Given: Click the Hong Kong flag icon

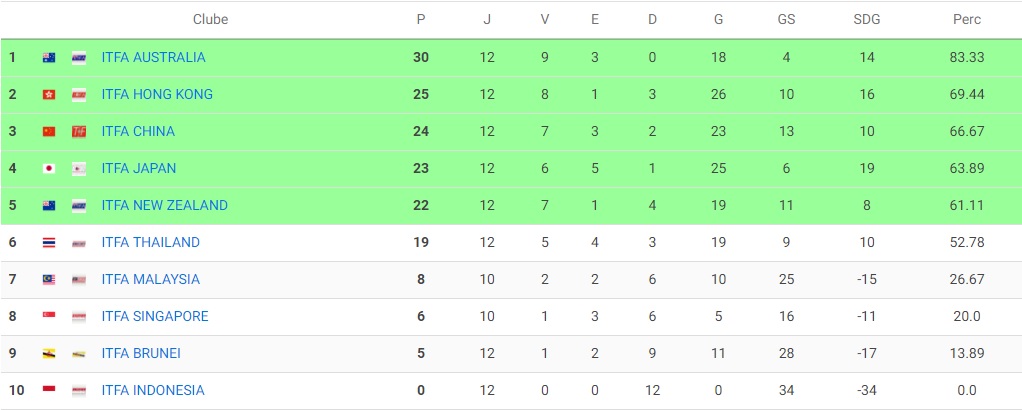Looking at the screenshot, I should pos(49,95).
